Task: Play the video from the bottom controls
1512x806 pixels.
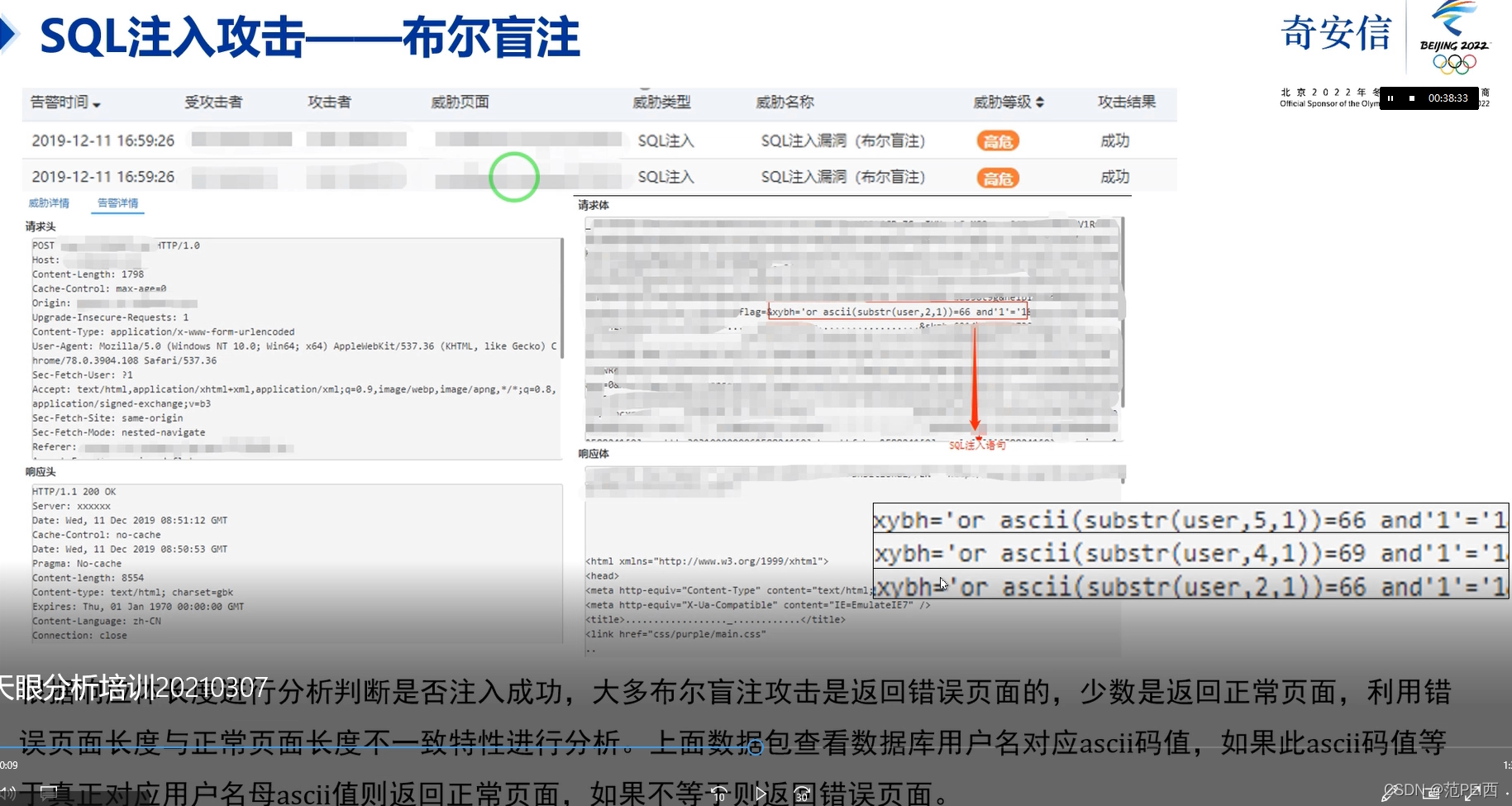Action: (761, 795)
